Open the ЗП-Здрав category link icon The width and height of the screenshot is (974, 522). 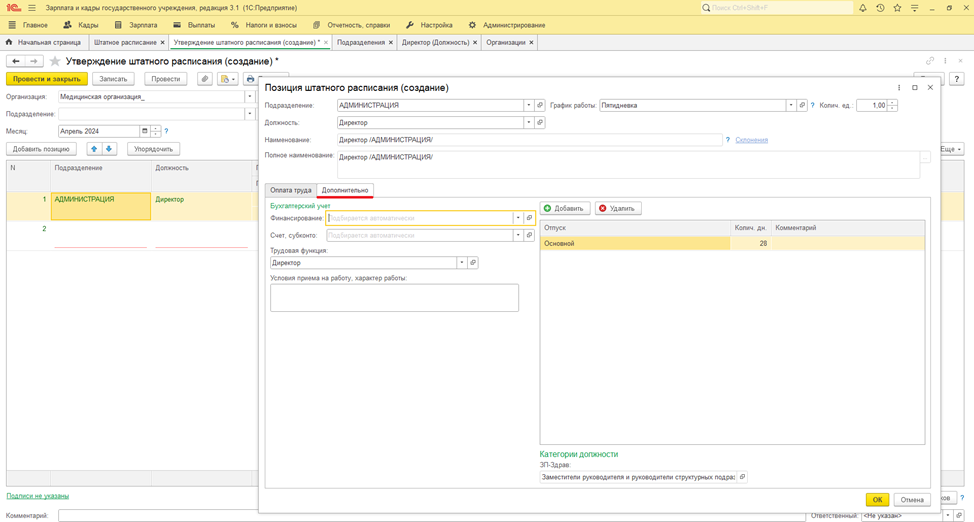pyautogui.click(x=742, y=477)
